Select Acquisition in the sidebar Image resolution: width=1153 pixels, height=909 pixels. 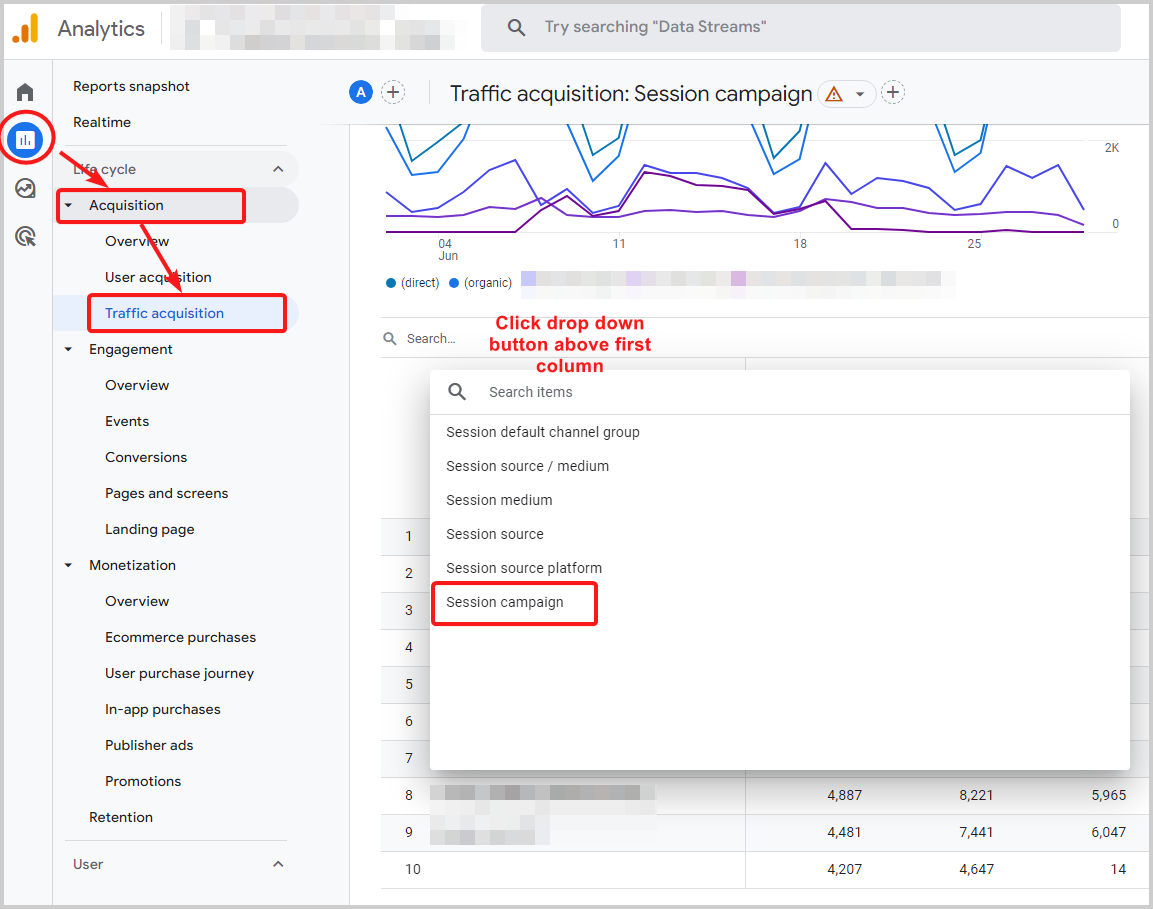pyautogui.click(x=126, y=205)
